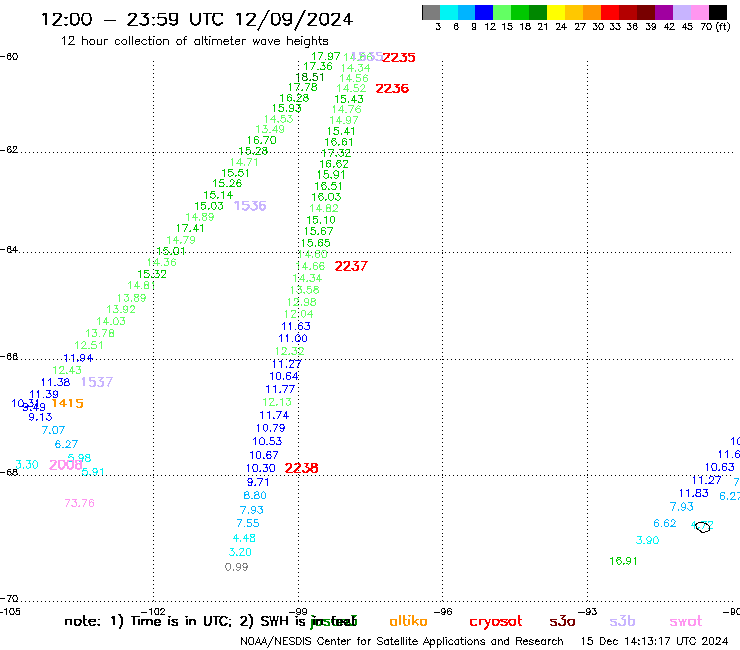This screenshot has width=740, height=650.
Task: Select the -70 latitude axis label
Action: click(9, 599)
